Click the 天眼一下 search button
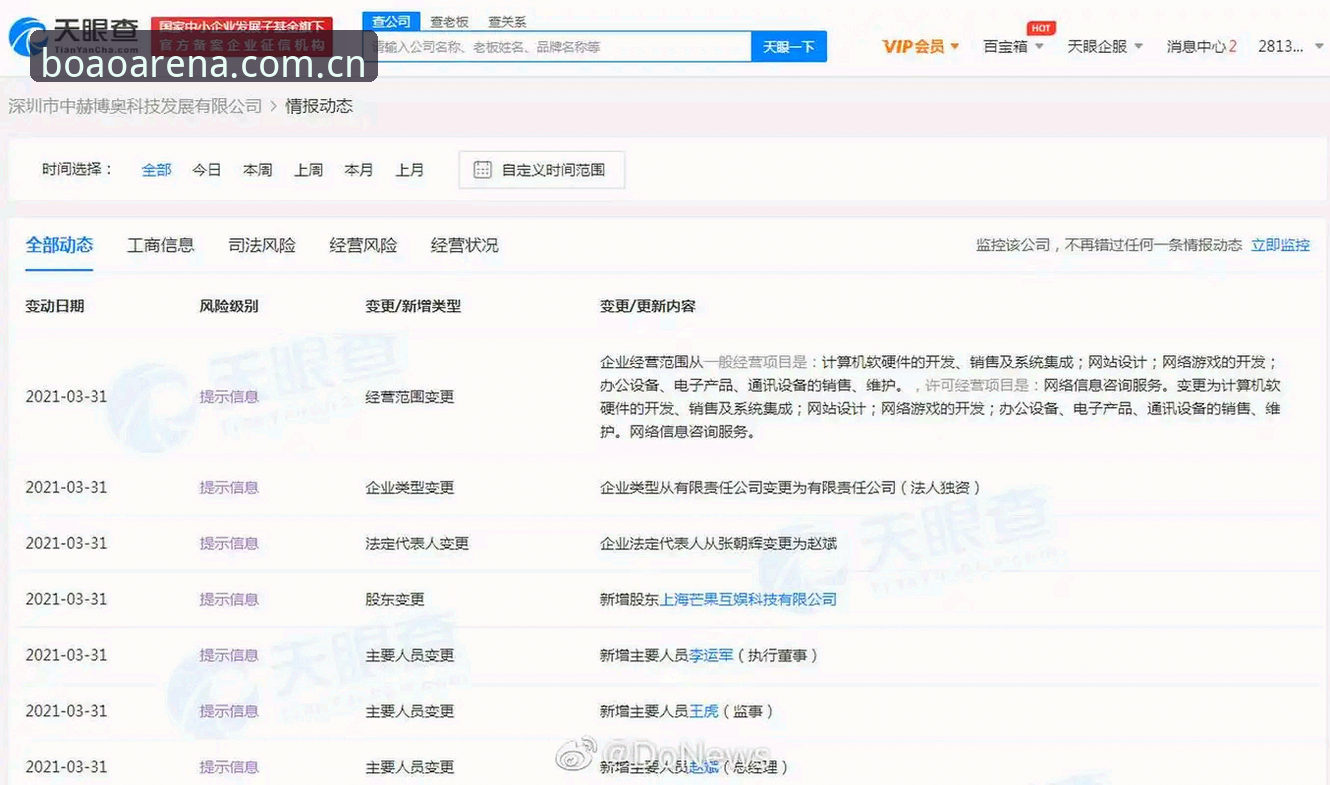 (x=789, y=47)
